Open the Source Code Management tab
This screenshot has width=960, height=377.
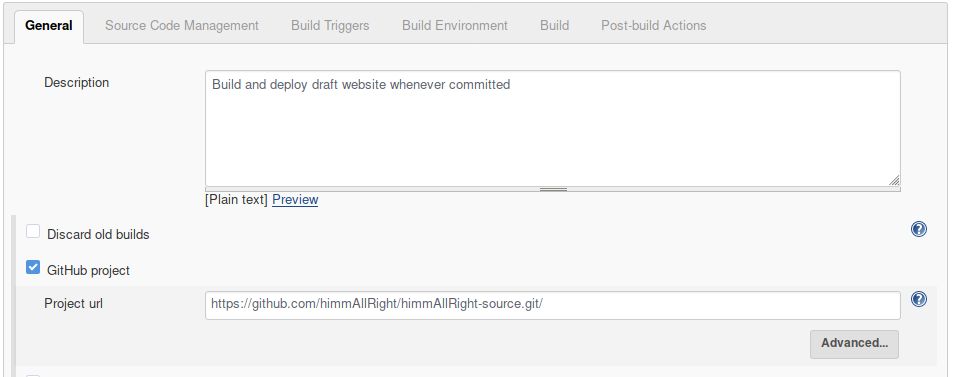tap(182, 26)
